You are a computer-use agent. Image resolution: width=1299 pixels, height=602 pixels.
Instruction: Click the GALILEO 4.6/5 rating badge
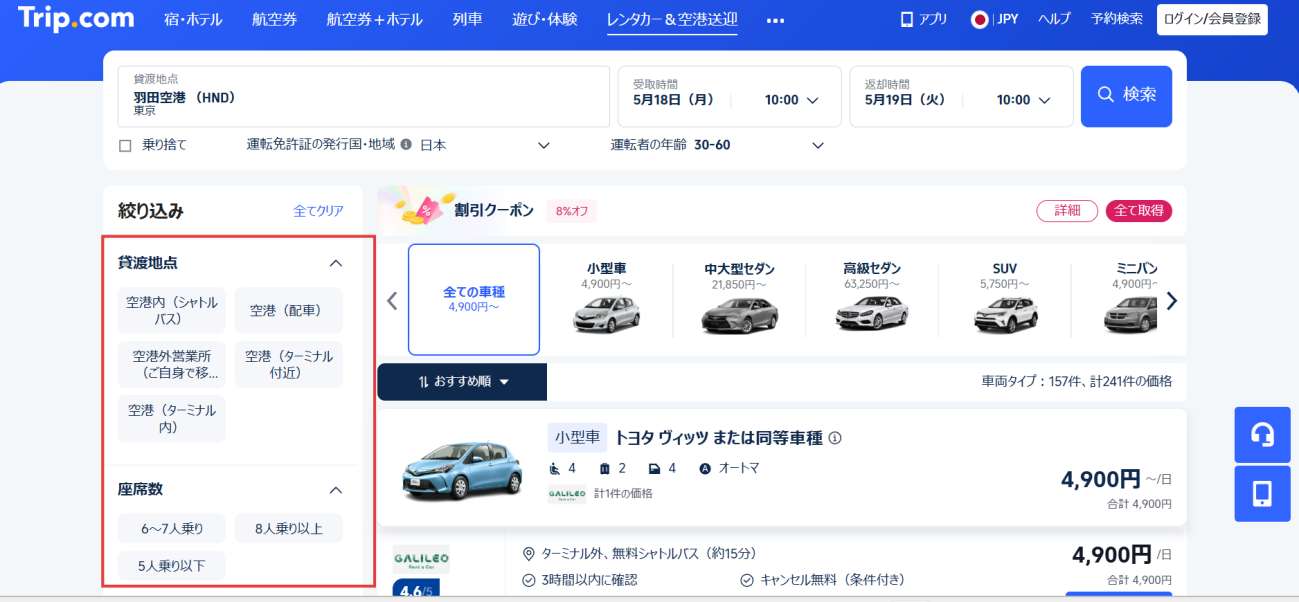416,590
